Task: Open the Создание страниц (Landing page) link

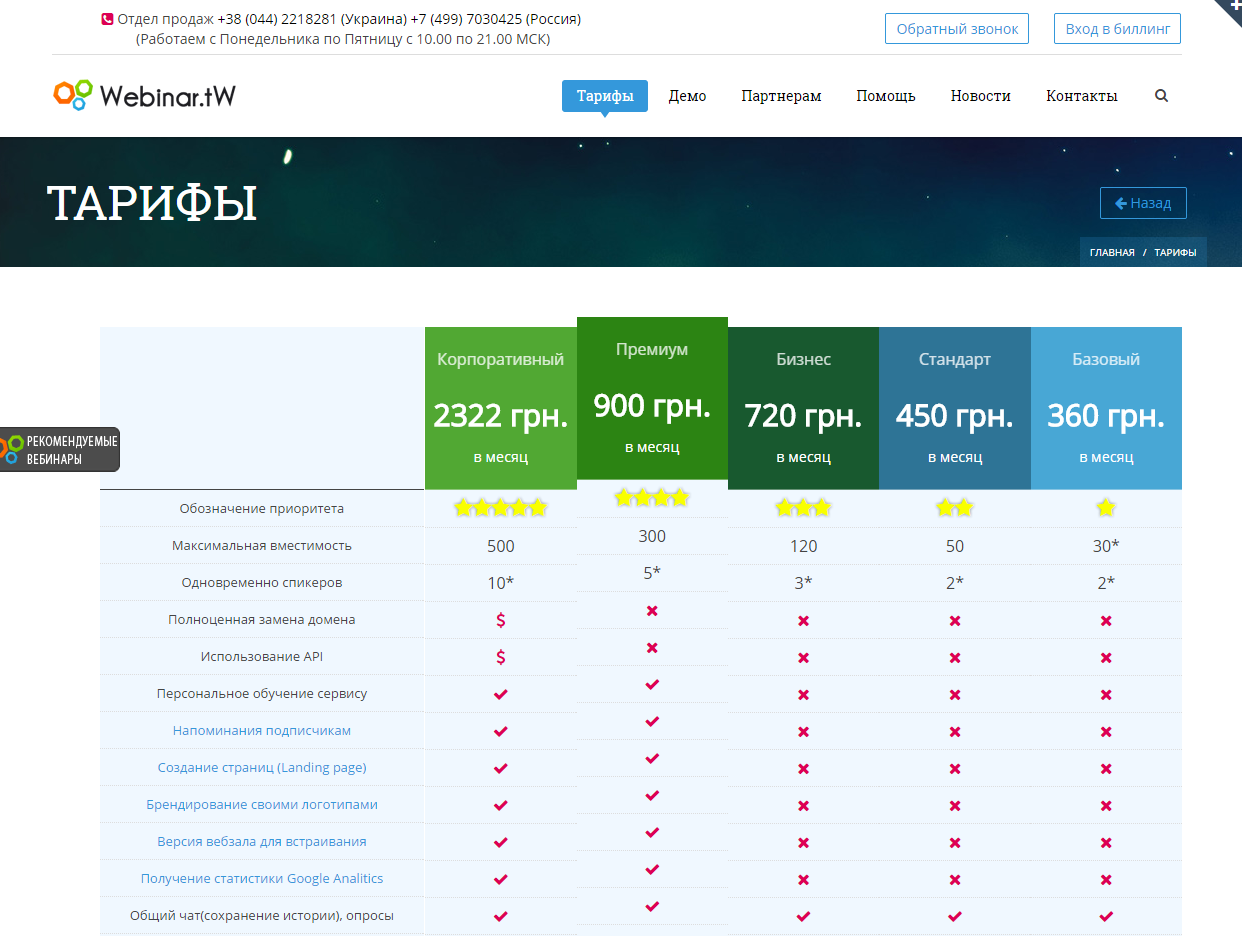Action: tap(262, 767)
